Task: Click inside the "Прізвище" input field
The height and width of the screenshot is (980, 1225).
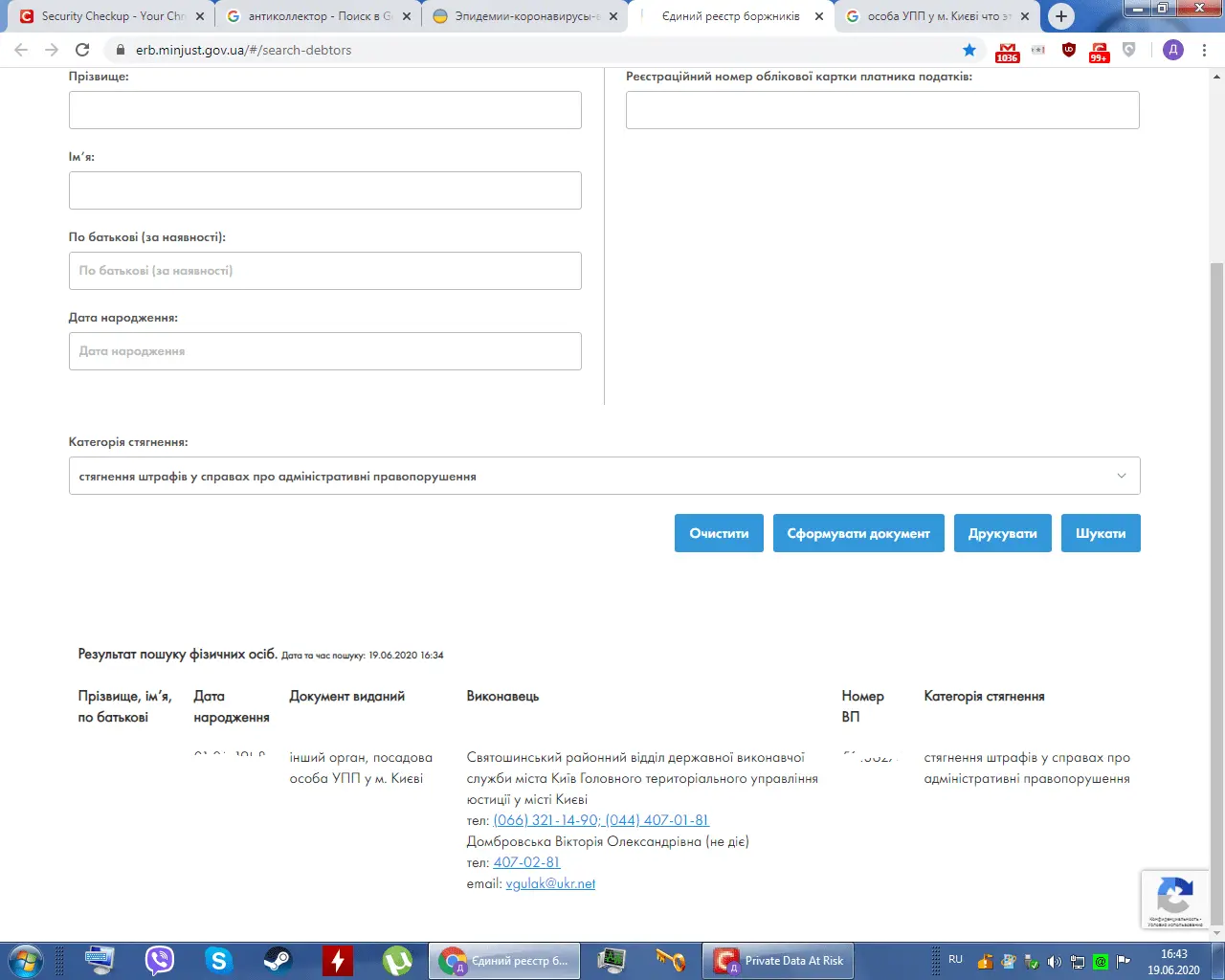Action: point(324,109)
